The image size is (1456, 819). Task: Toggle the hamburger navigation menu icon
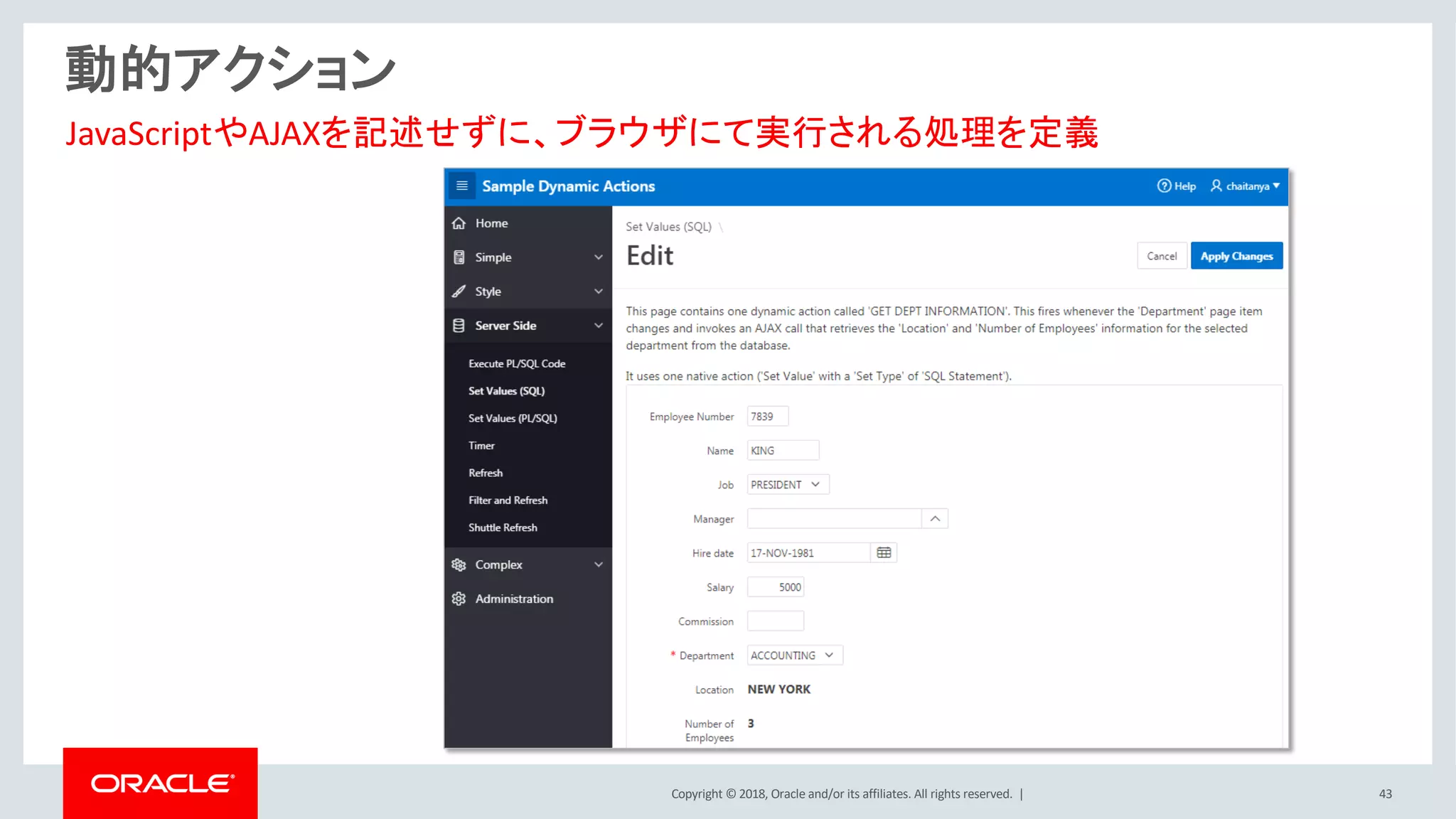pos(461,186)
